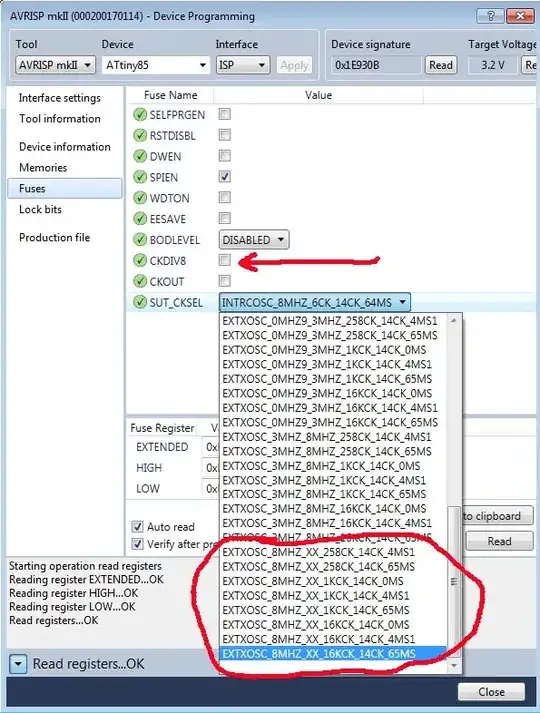This screenshot has width=540, height=713.
Task: Open the Device information page
Action: (x=65, y=147)
